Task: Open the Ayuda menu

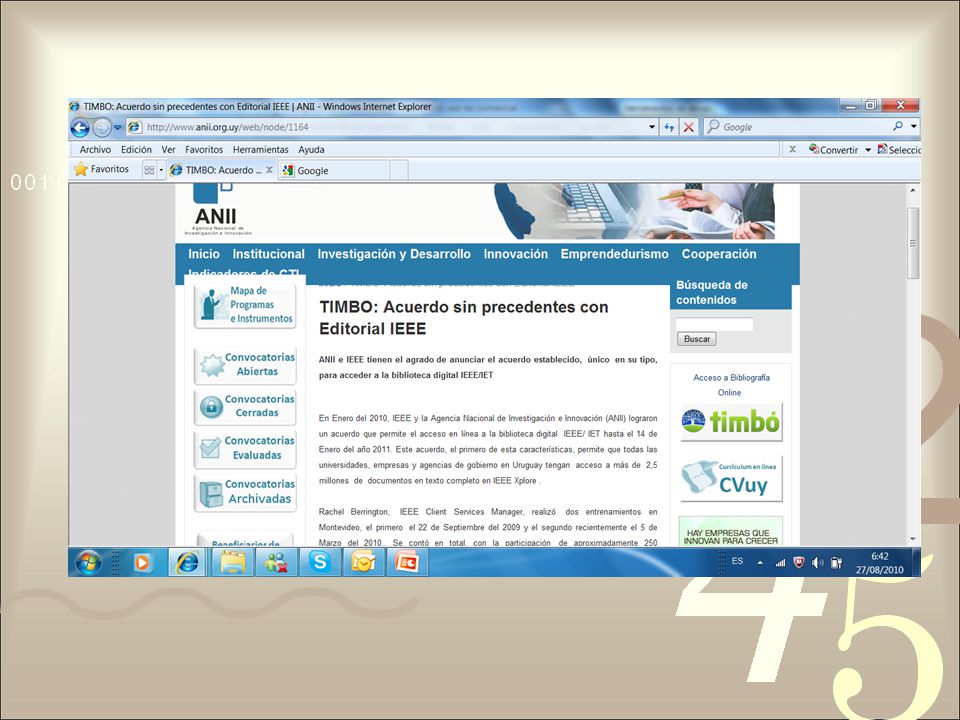Action: [x=311, y=149]
